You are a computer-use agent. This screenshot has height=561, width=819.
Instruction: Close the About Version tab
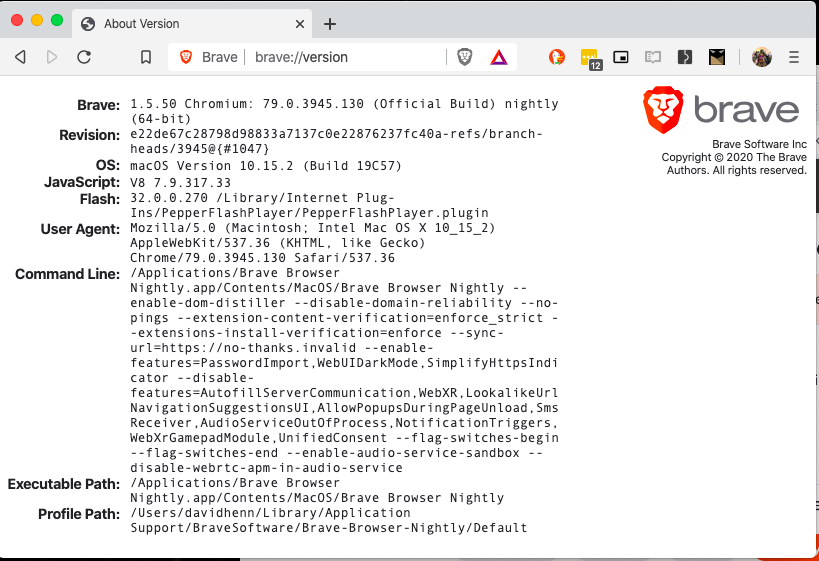(300, 24)
